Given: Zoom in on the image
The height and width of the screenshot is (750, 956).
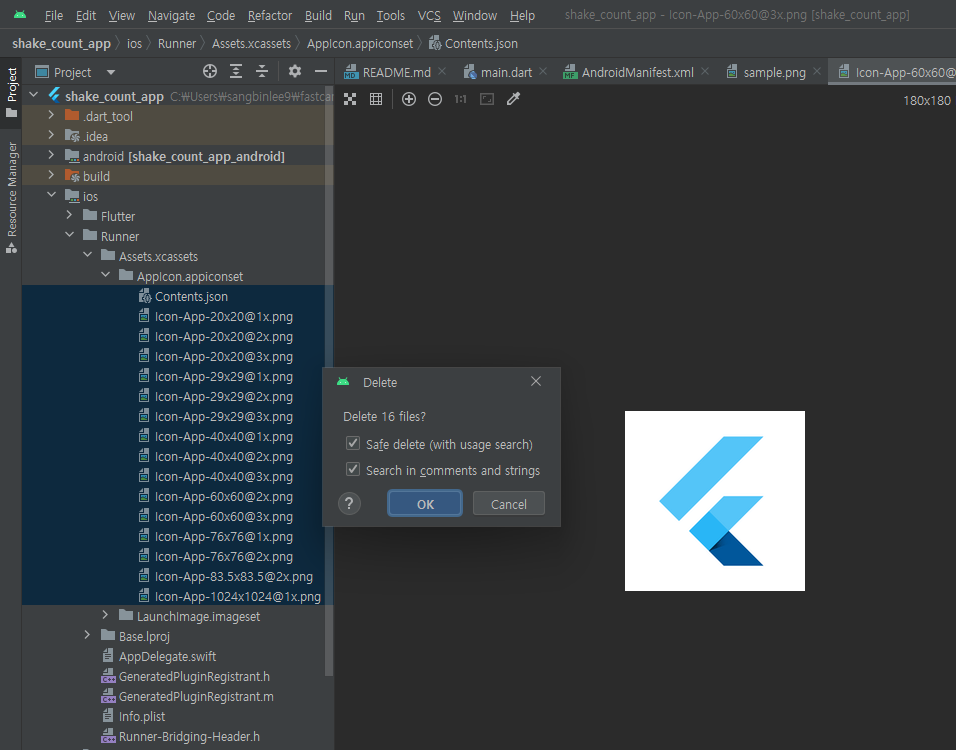Looking at the screenshot, I should [409, 99].
